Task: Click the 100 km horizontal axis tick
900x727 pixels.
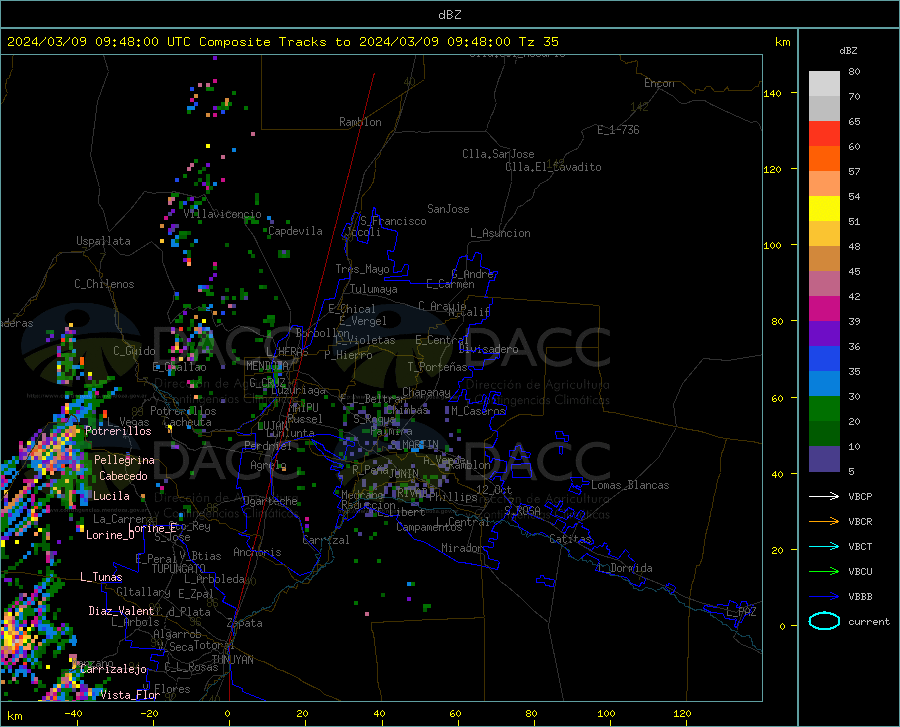Action: pyautogui.click(x=607, y=713)
